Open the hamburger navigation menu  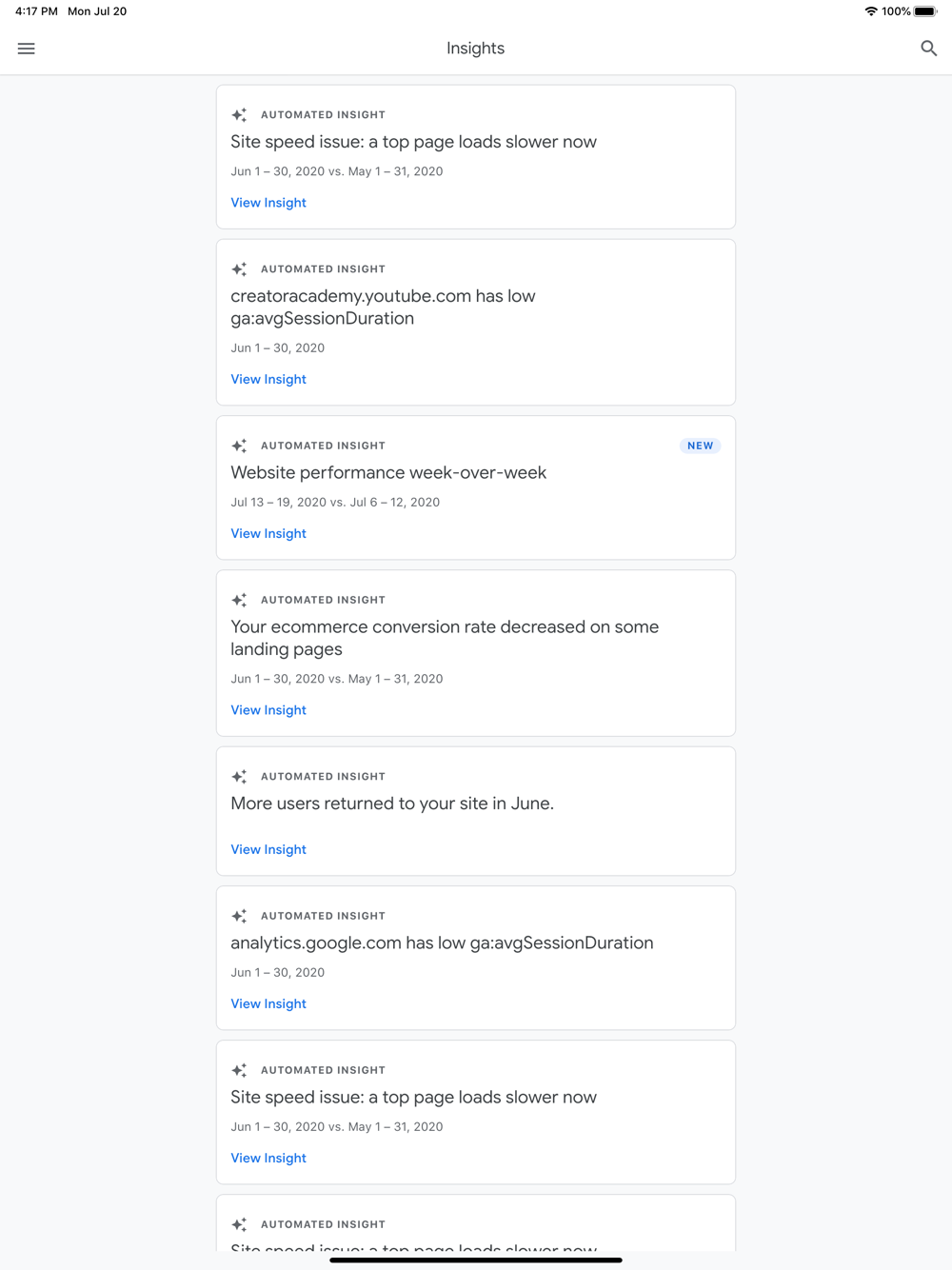pos(27,49)
